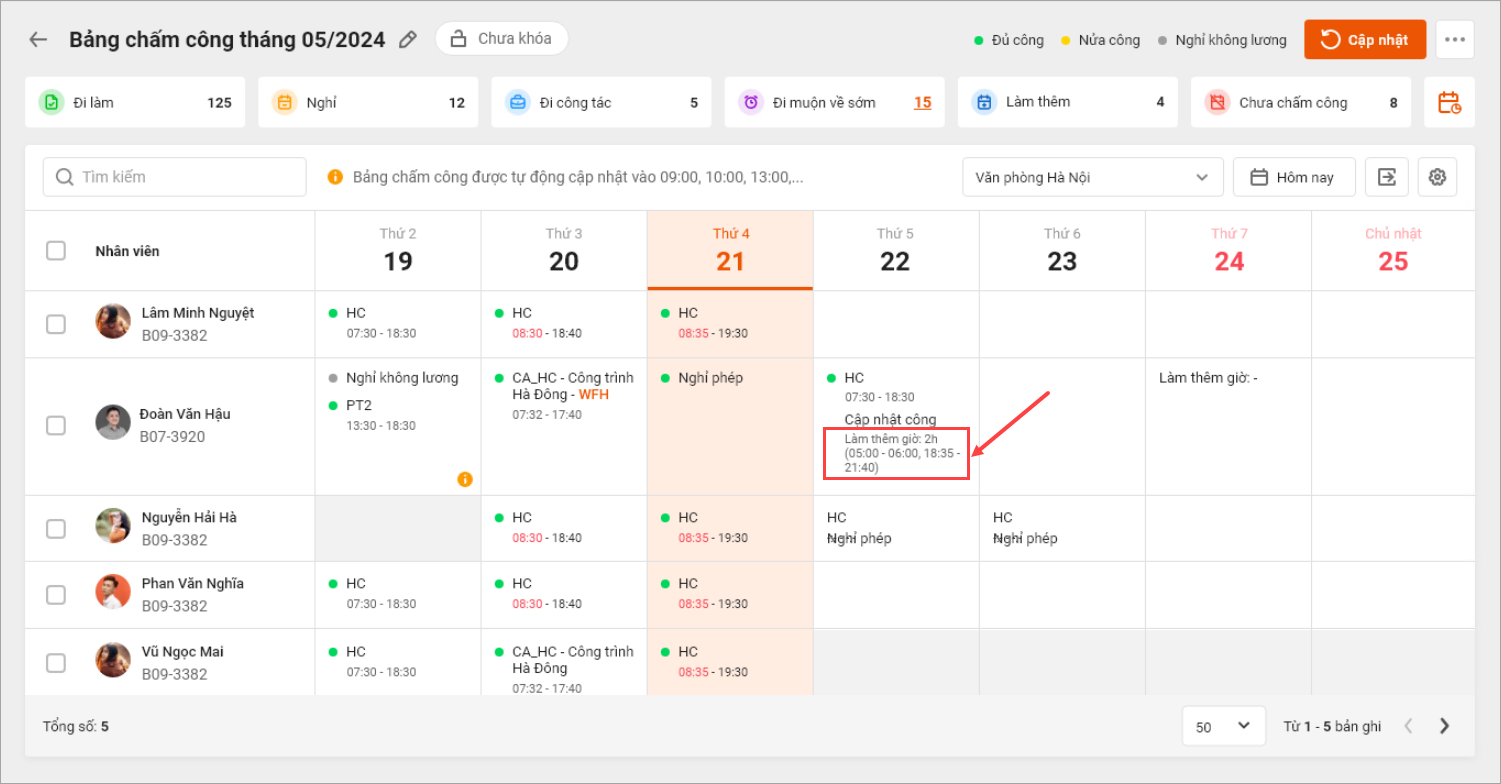Open the three-dot more options menu
Image resolution: width=1501 pixels, height=784 pixels.
(x=1454, y=39)
